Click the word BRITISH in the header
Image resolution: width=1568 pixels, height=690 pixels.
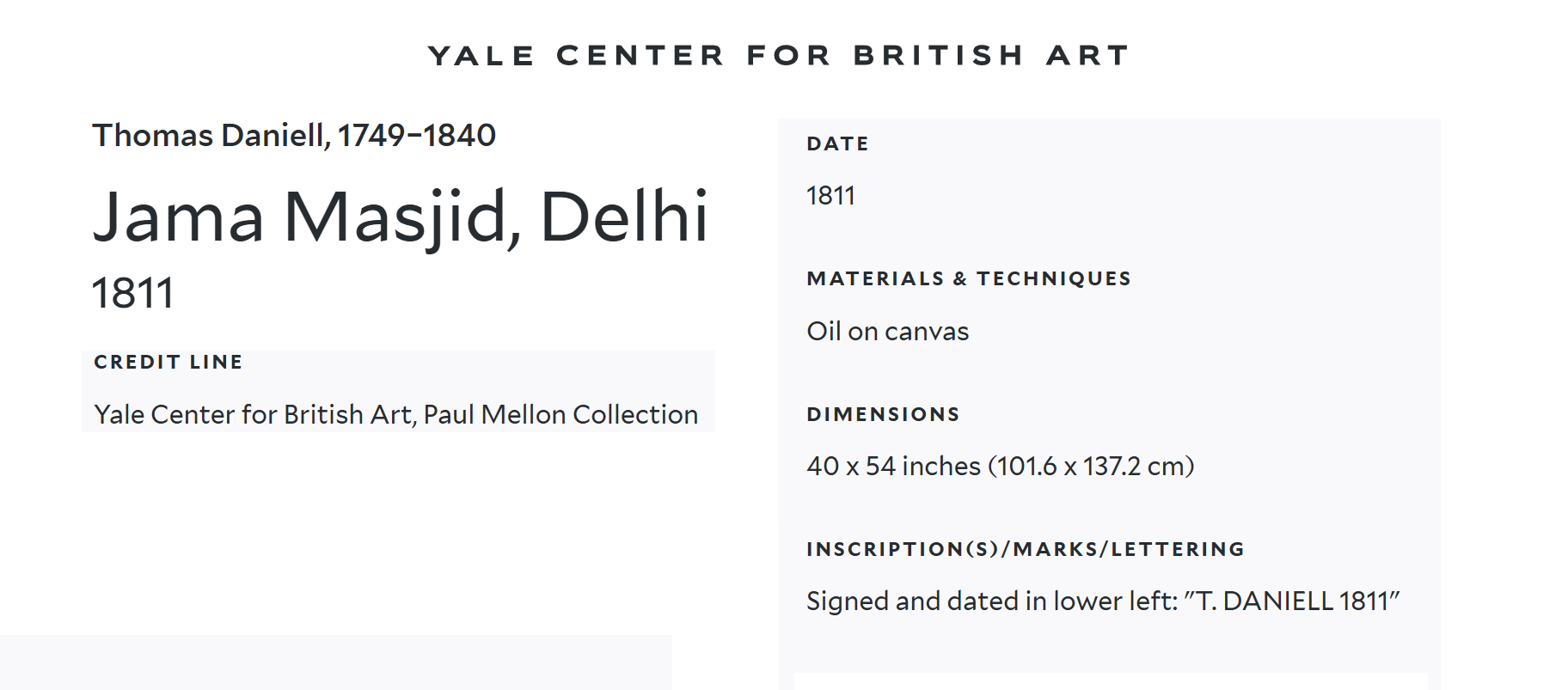938,56
